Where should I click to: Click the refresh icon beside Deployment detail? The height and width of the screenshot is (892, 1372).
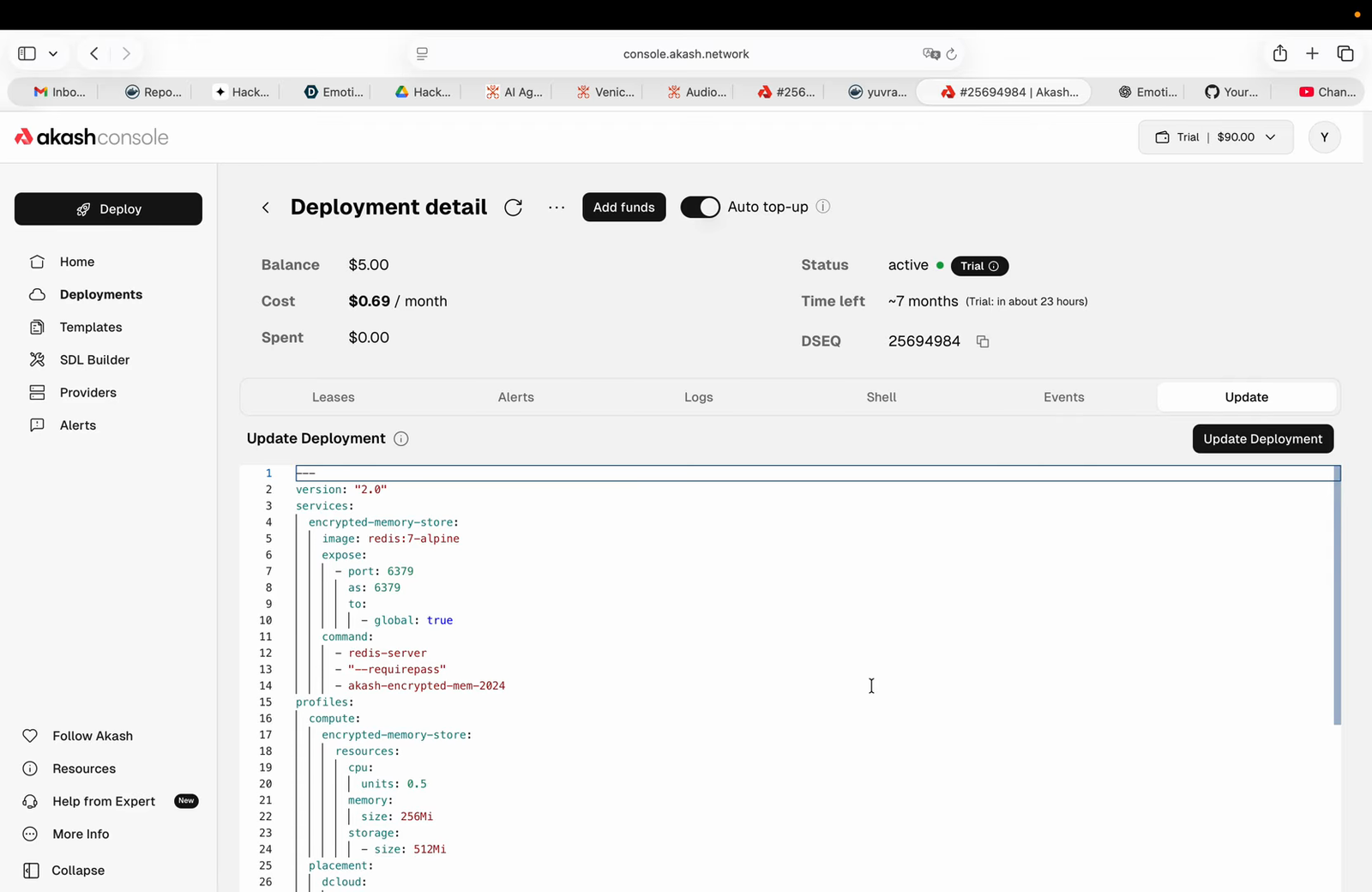pyautogui.click(x=514, y=208)
